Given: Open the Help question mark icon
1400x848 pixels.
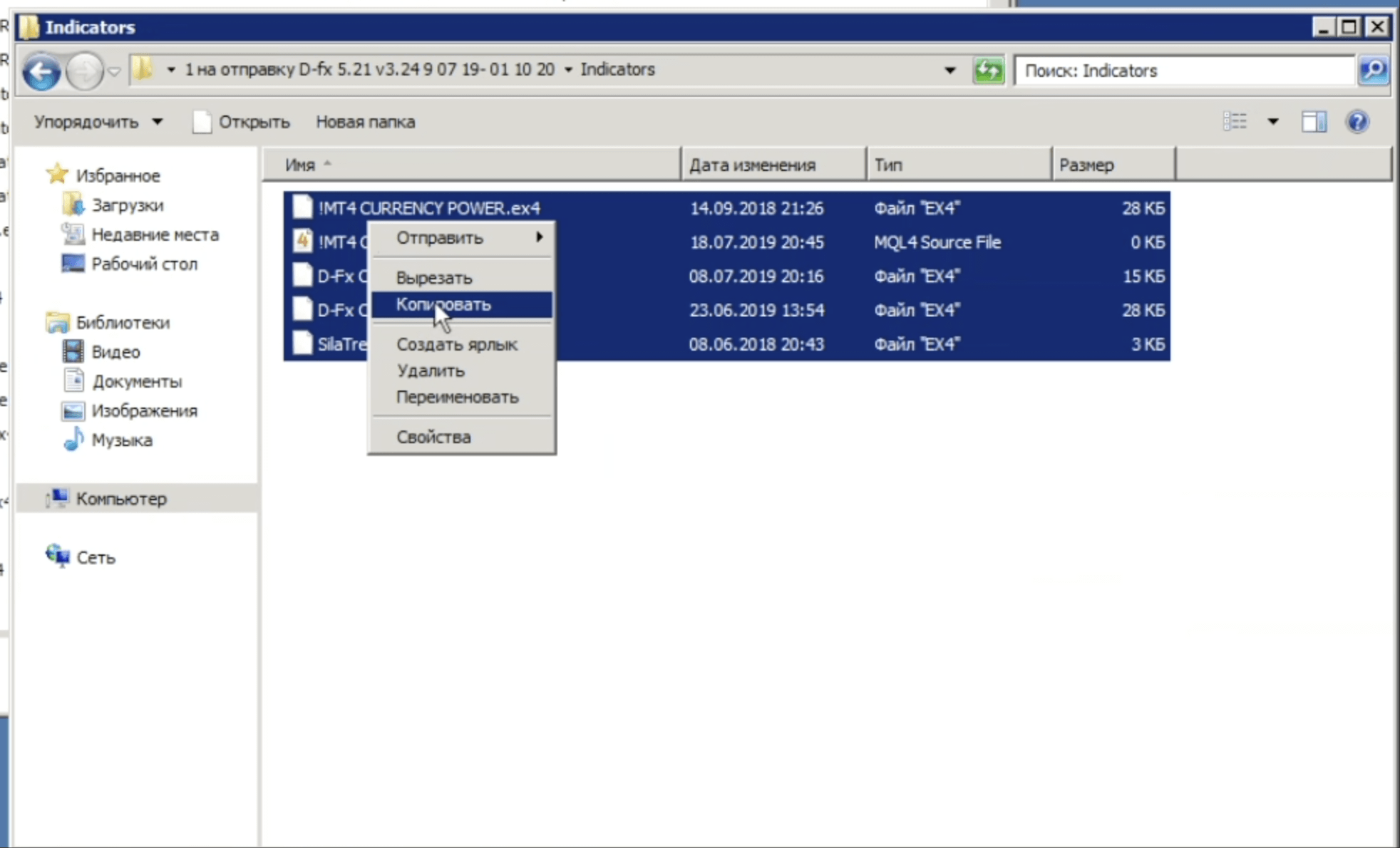Looking at the screenshot, I should click(x=1357, y=122).
